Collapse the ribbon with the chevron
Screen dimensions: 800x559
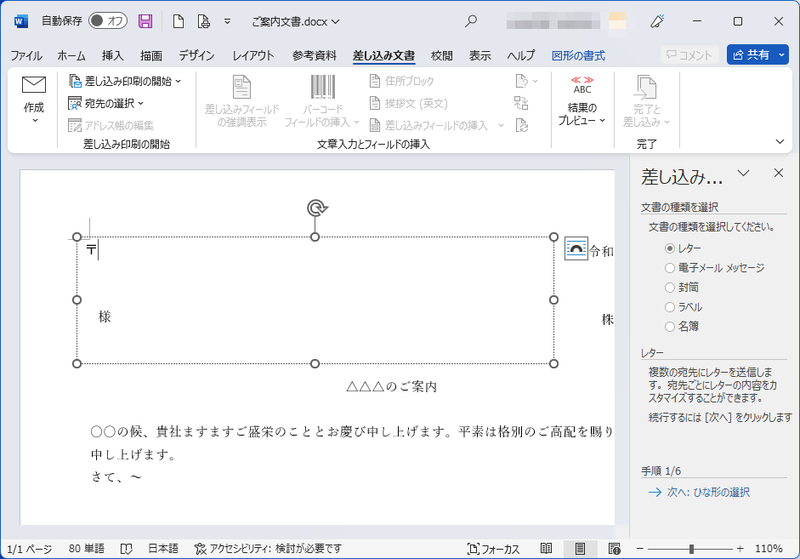(x=780, y=142)
